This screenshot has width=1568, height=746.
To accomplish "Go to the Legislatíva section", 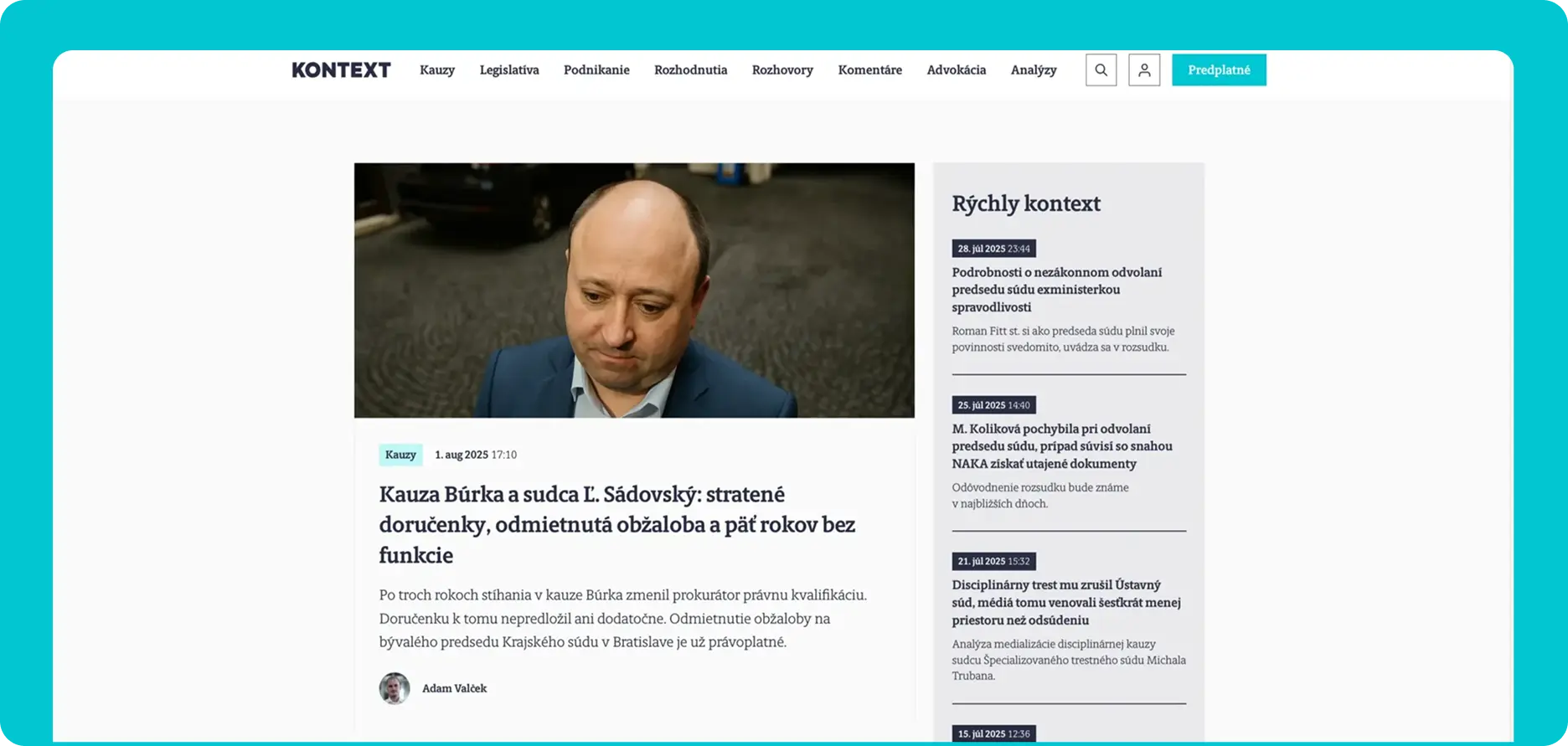I will click(509, 70).
